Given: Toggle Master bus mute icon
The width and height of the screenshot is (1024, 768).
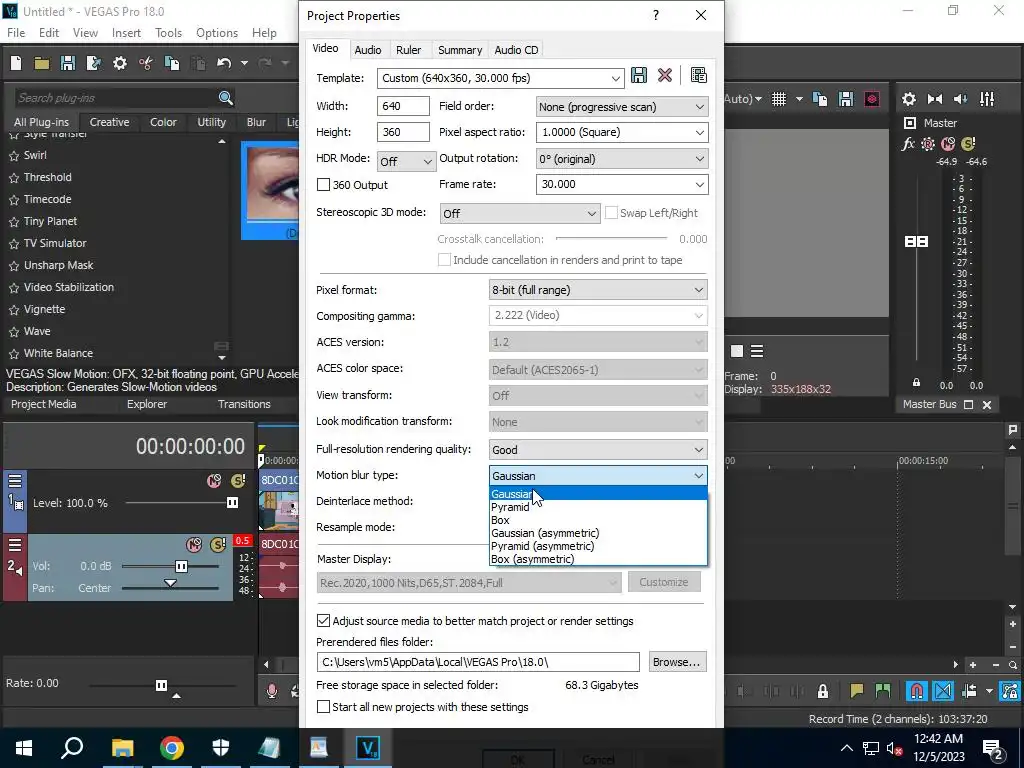Looking at the screenshot, I should 948,144.
